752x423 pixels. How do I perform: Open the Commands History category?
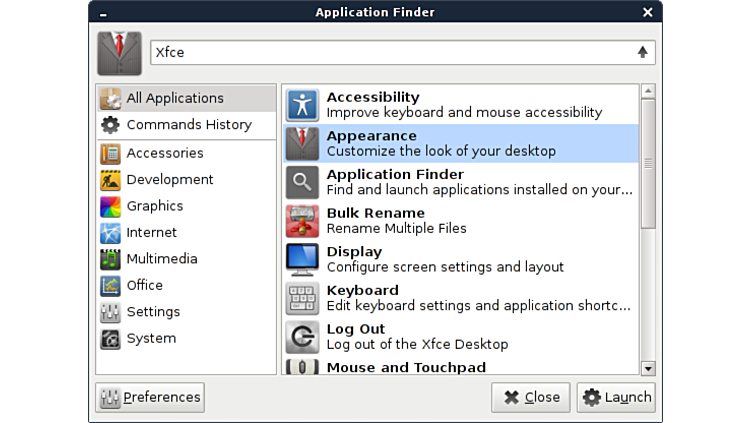(x=186, y=125)
